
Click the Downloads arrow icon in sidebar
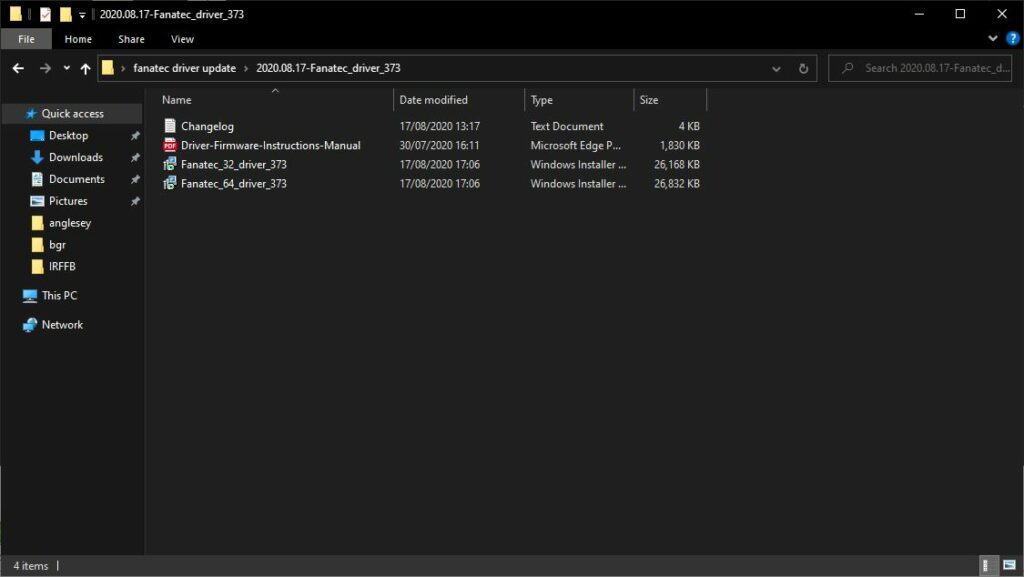coord(37,157)
